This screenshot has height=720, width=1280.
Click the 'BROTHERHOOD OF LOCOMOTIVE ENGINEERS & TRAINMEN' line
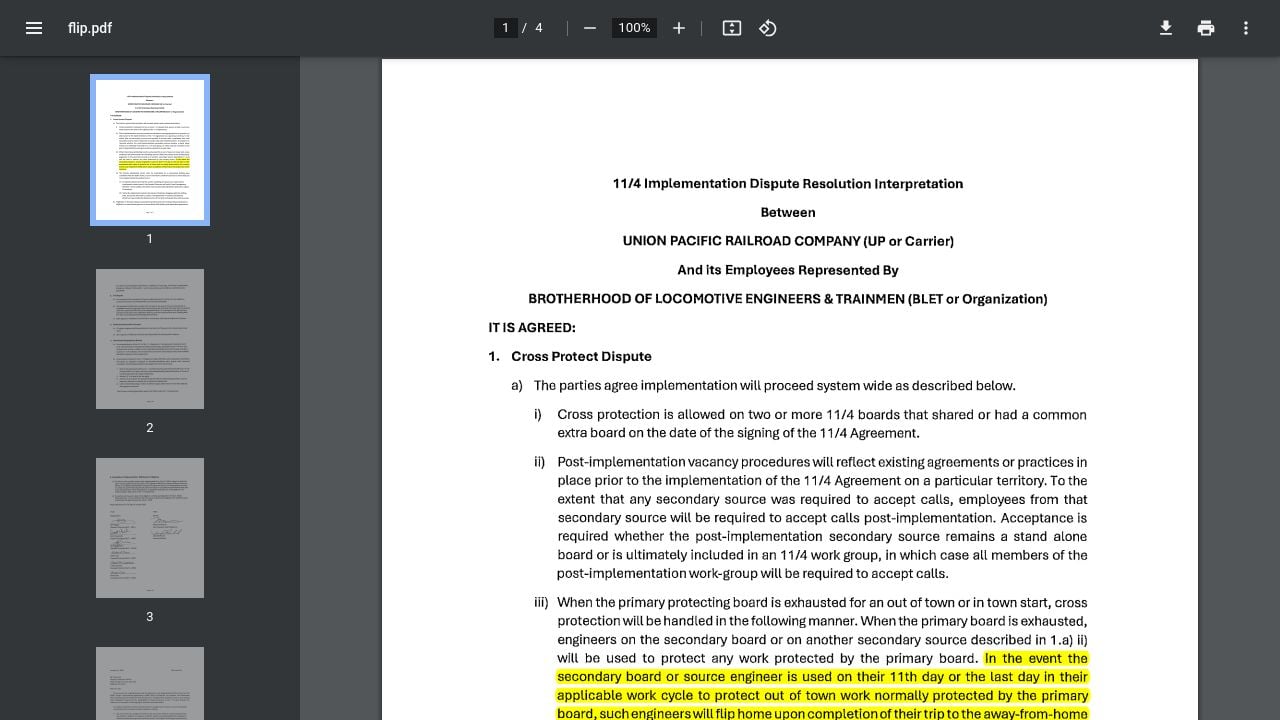pos(788,299)
